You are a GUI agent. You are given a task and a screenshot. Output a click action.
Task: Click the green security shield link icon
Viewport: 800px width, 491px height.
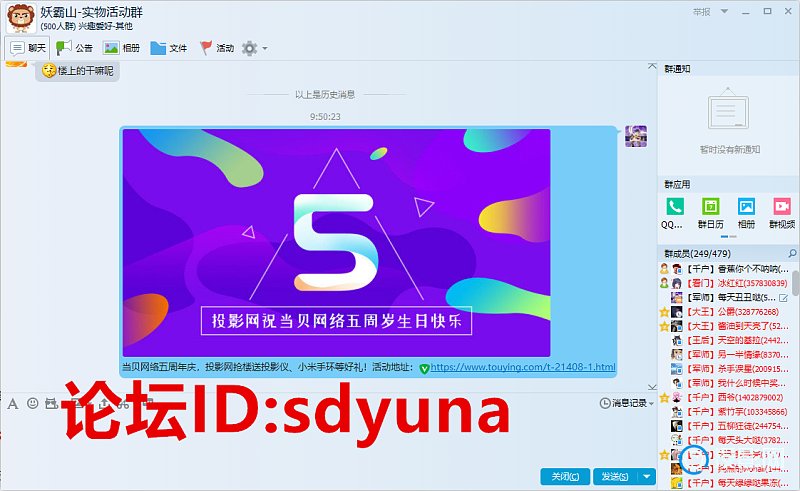point(424,368)
